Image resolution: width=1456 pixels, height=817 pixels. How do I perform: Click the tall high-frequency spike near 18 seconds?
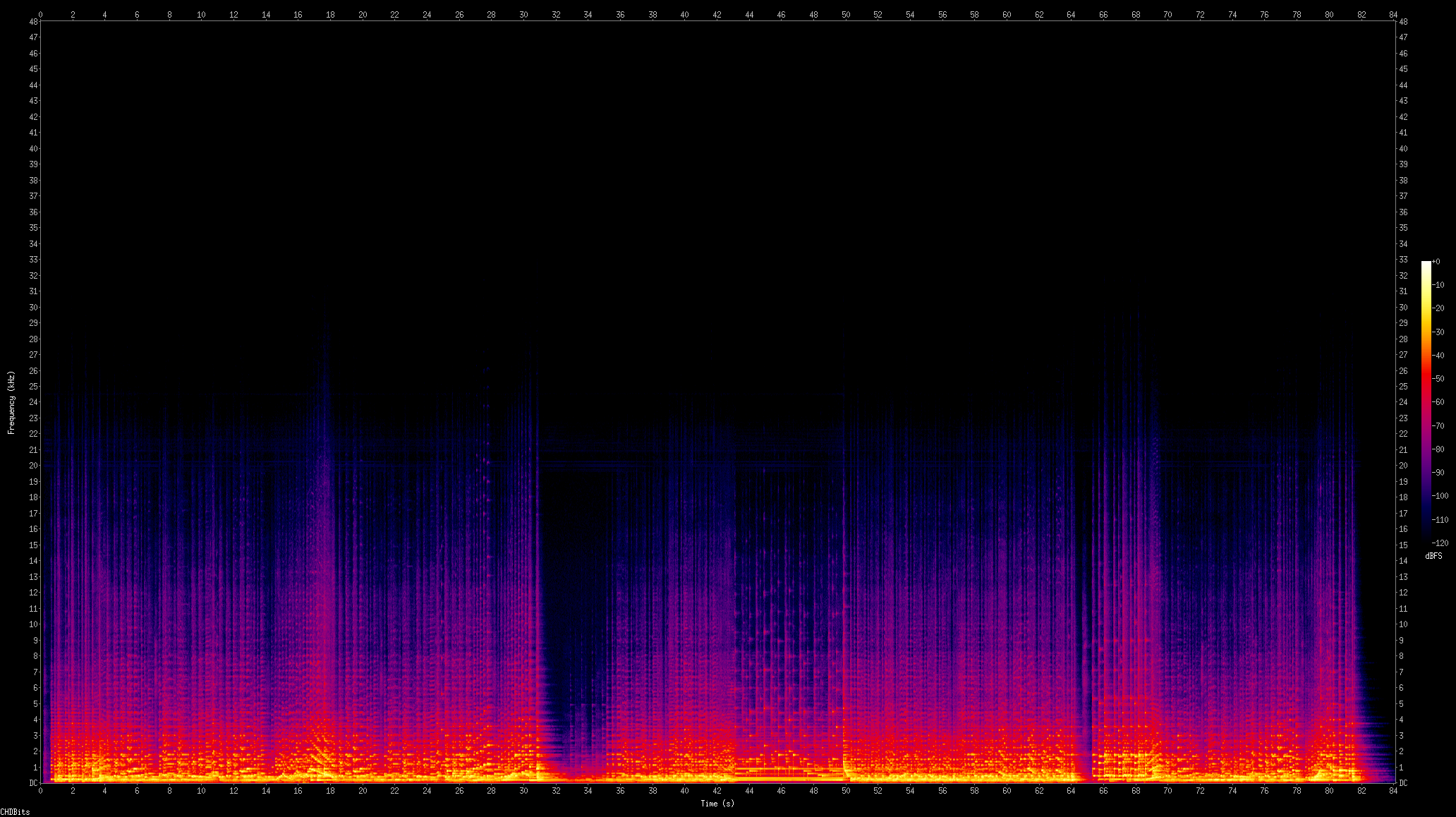[326, 395]
